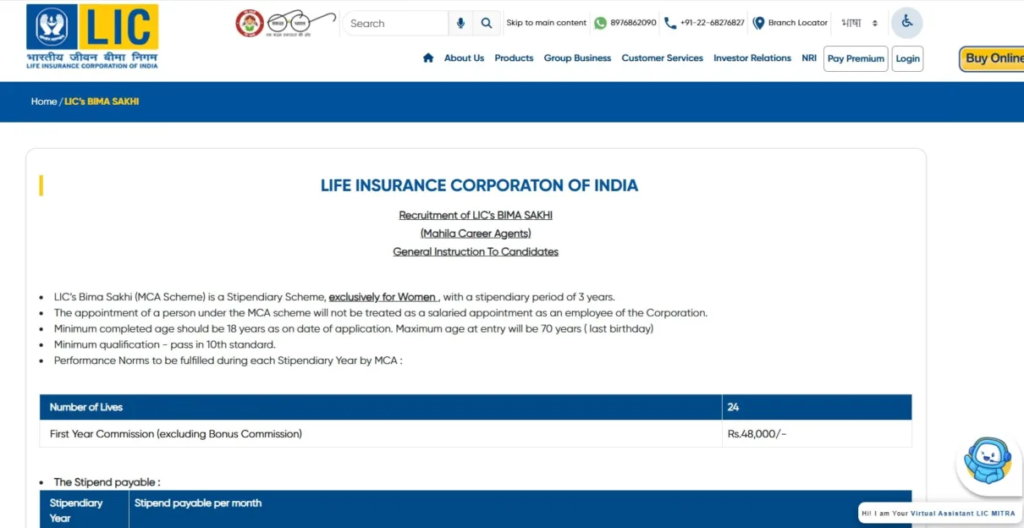Click the phone handset icon
This screenshot has width=1024, height=528.
[670, 23]
